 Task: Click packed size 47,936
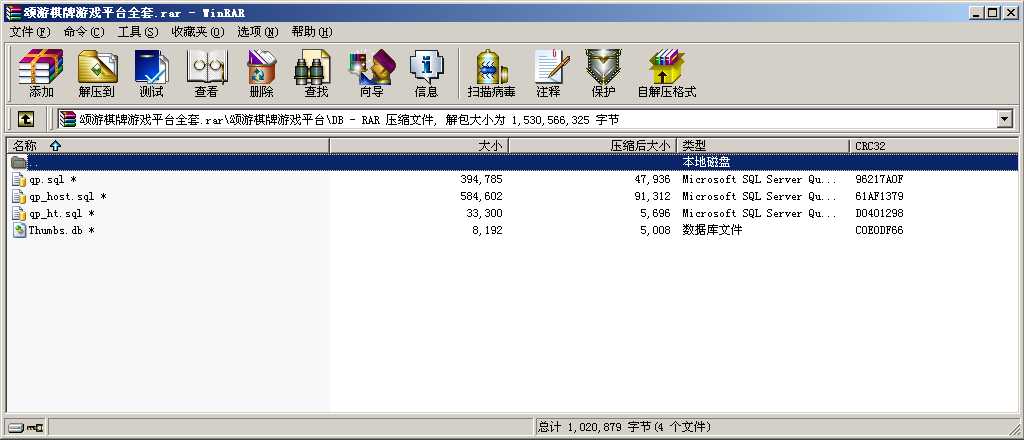click(x=651, y=180)
